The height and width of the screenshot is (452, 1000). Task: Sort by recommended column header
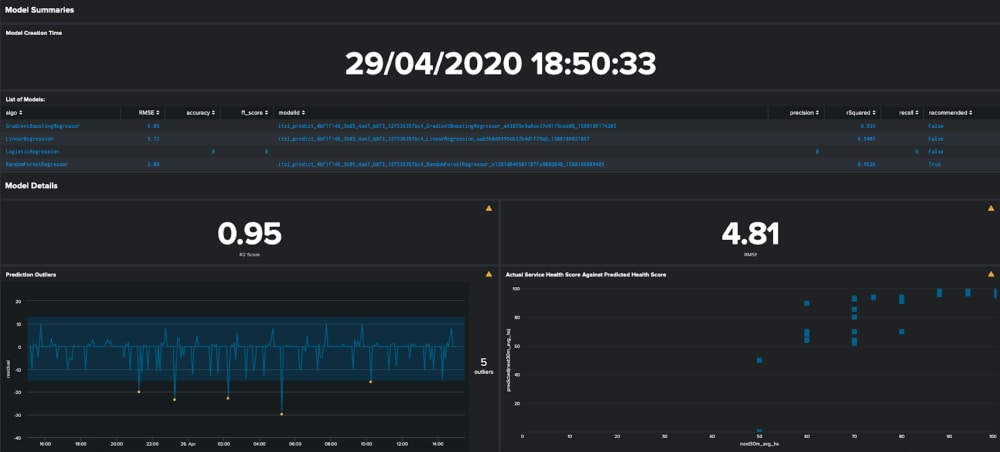[950, 113]
